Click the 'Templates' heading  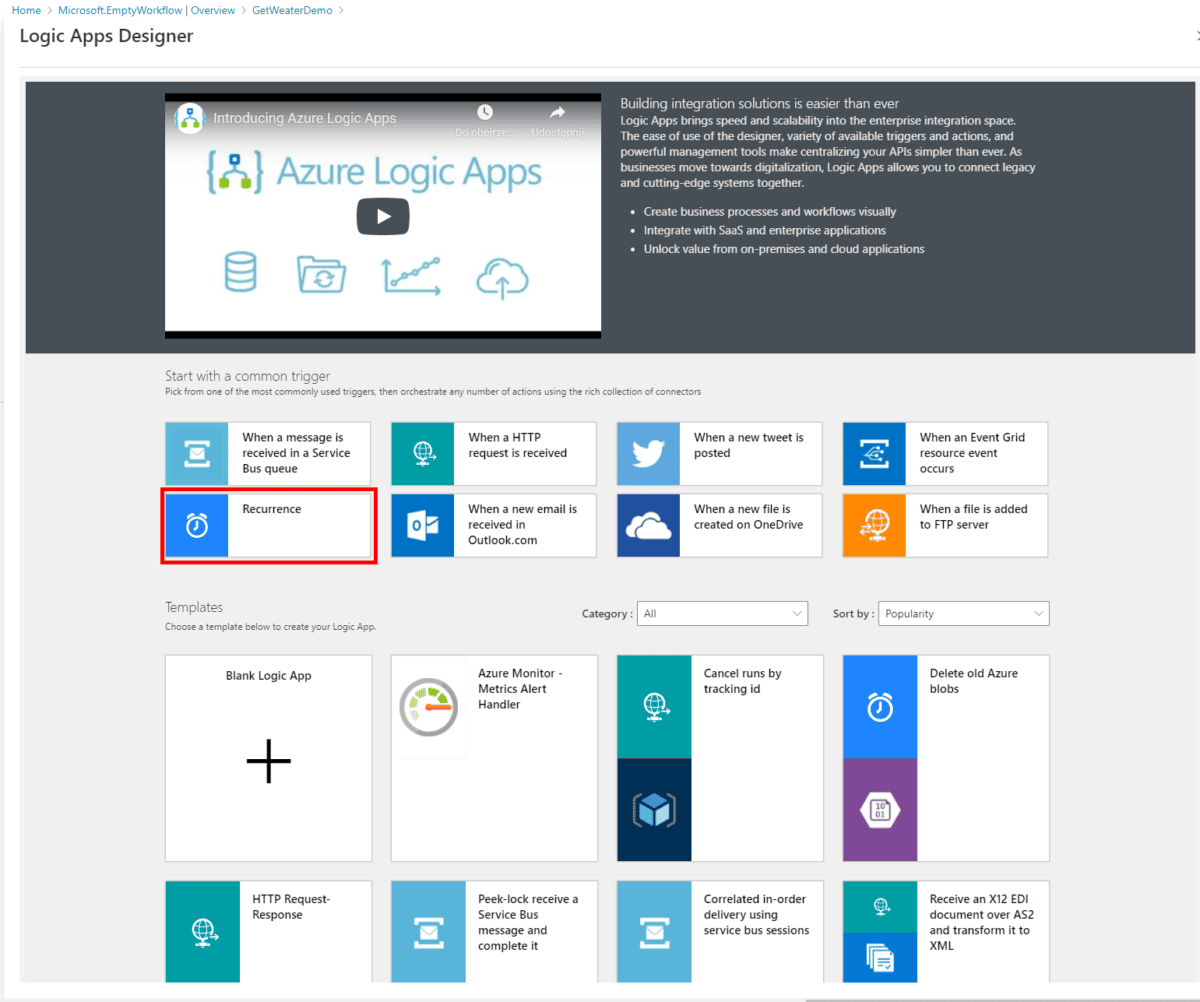click(x=194, y=607)
